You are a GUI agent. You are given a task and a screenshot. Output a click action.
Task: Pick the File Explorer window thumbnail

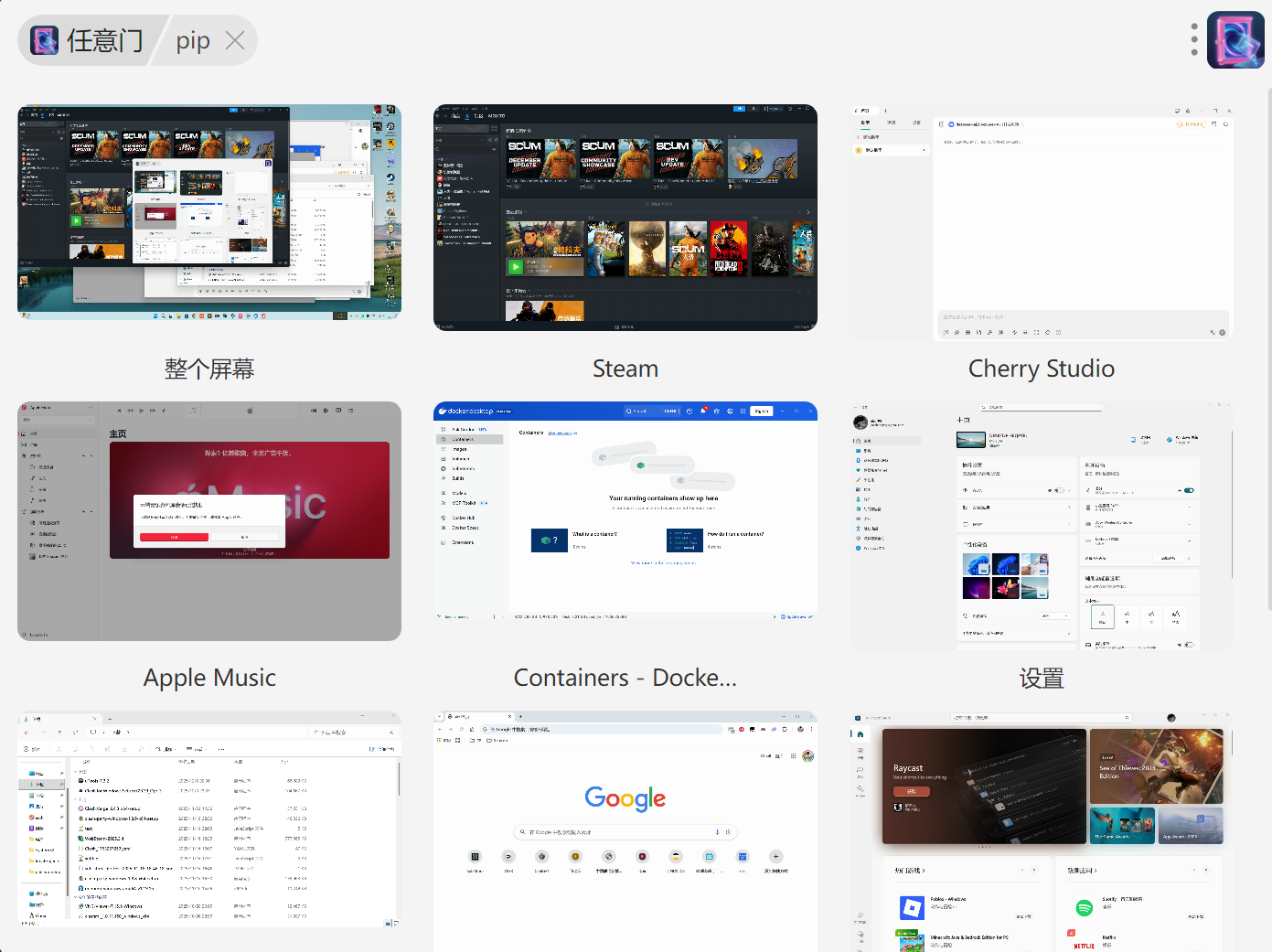click(209, 819)
